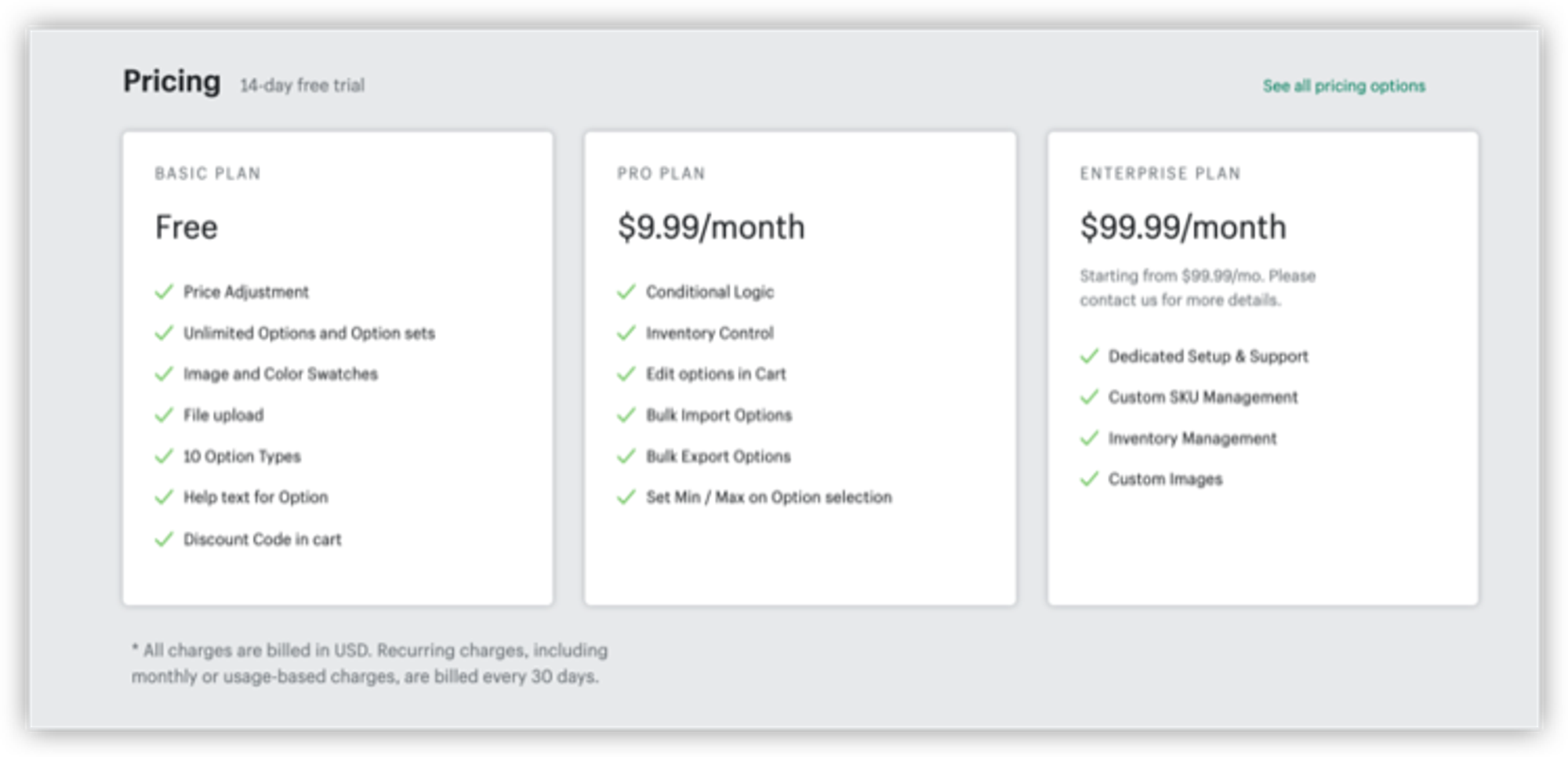The height and width of the screenshot is (757, 1568).
Task: Click the Free price on Basic Plan
Action: (187, 227)
